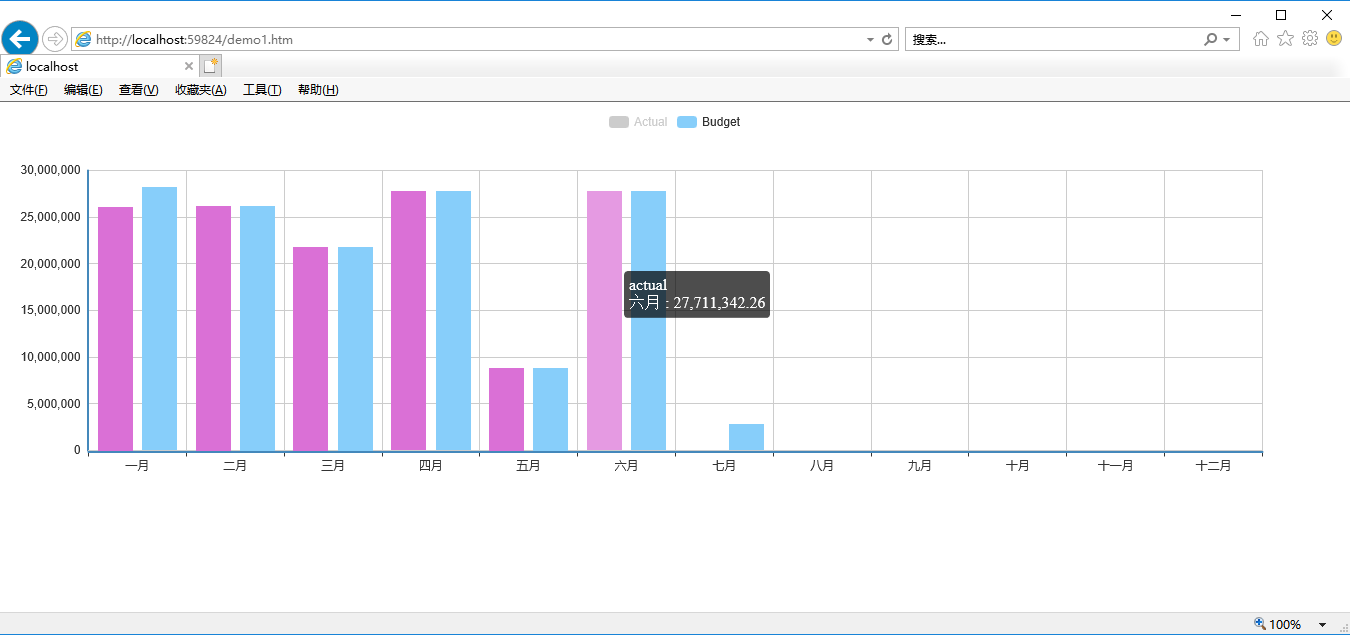Viewport: 1350px width, 635px height.
Task: Click the 四月 axis label
Action: click(430, 466)
